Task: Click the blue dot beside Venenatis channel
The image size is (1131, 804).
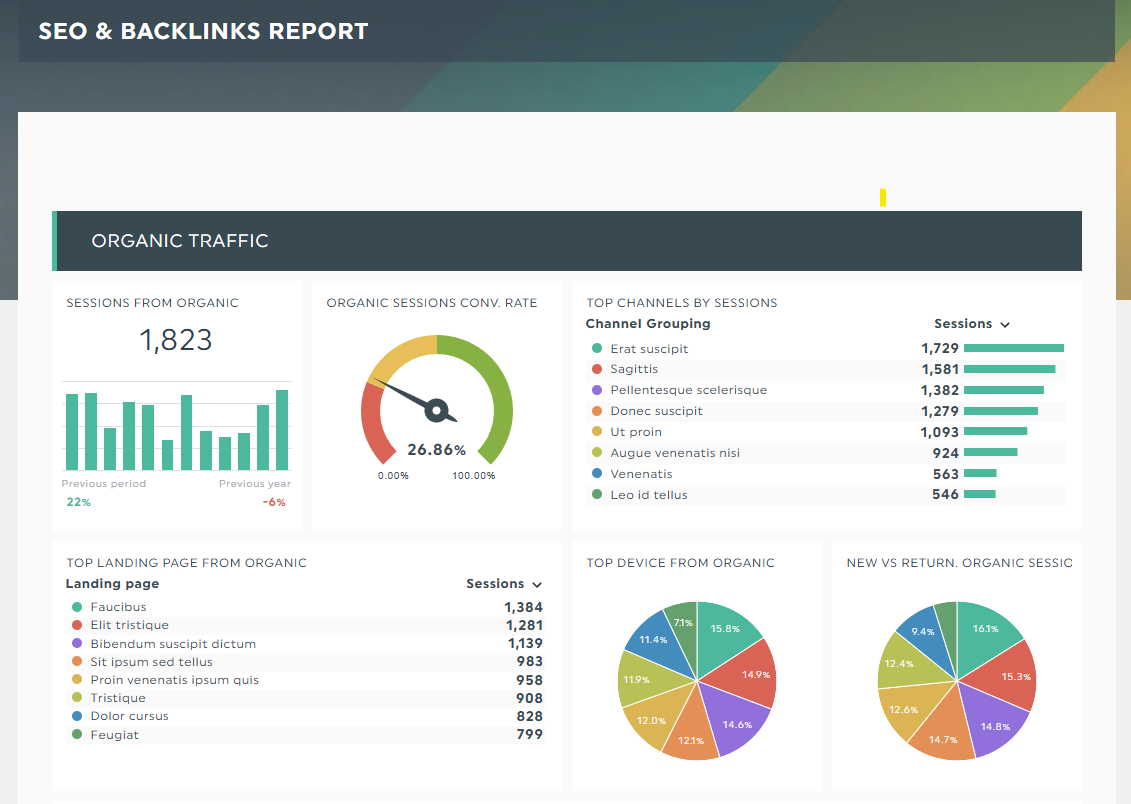Action: [x=597, y=474]
